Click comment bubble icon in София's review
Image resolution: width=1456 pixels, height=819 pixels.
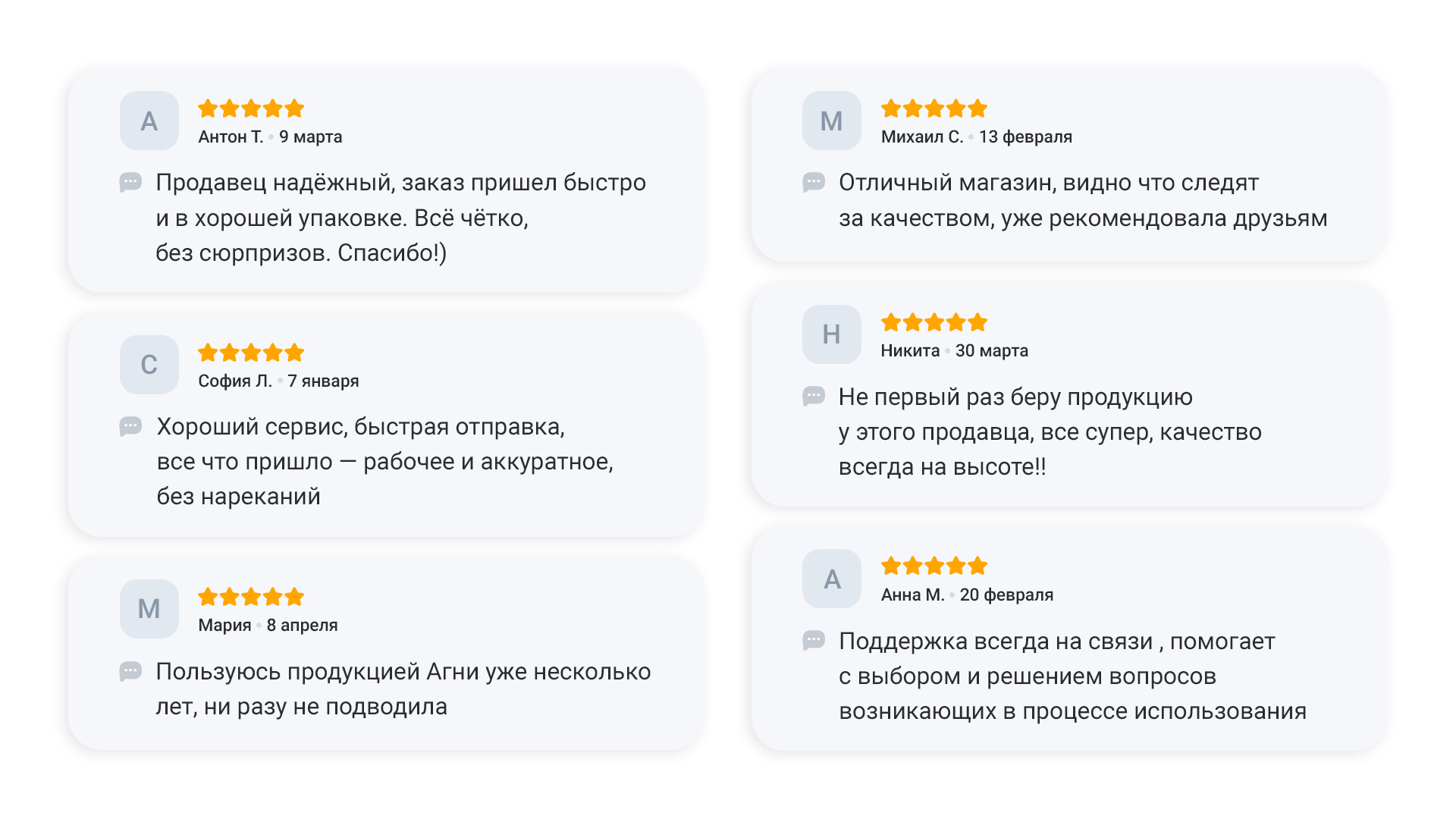tap(130, 427)
